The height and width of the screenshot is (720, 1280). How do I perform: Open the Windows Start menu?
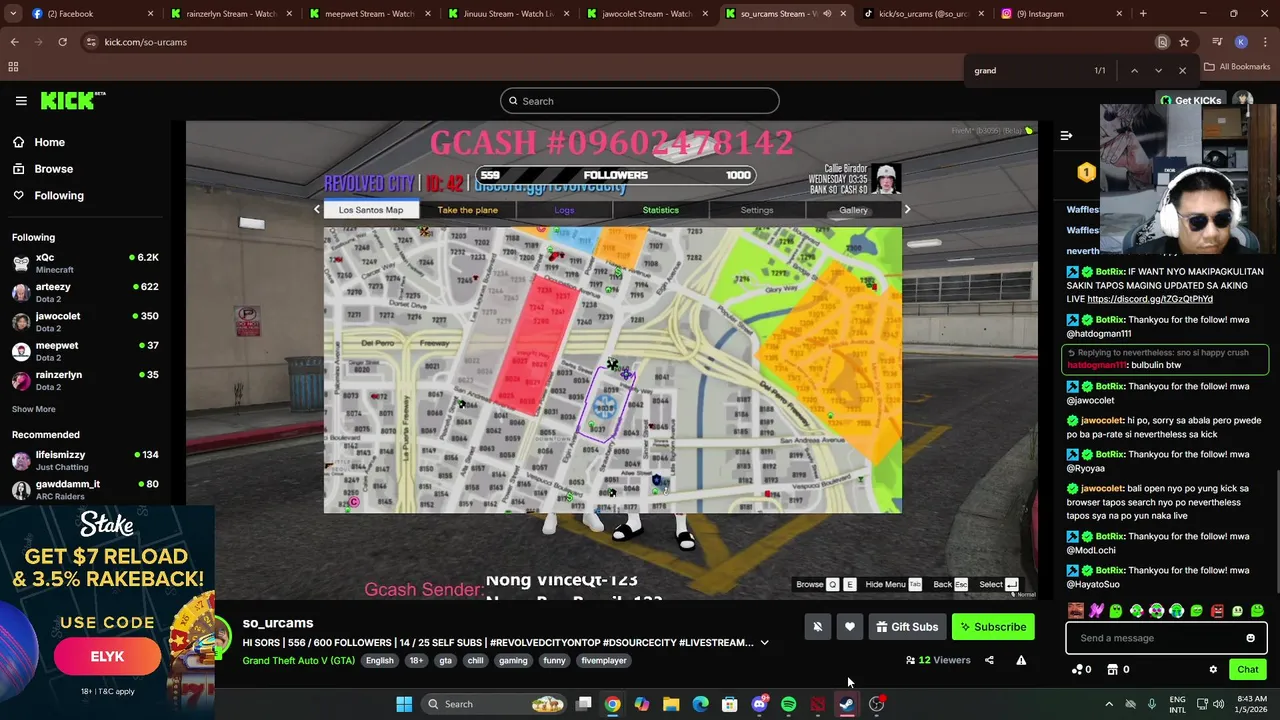click(x=404, y=704)
